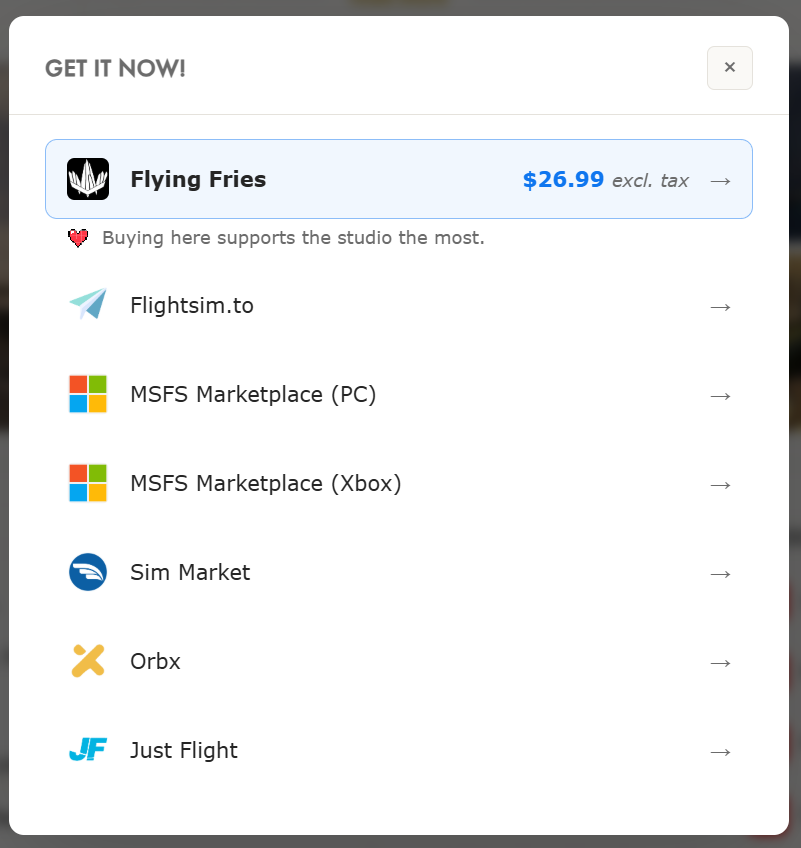This screenshot has height=848, width=801.
Task: Click the arrow next to Sim Market
Action: pyautogui.click(x=720, y=574)
